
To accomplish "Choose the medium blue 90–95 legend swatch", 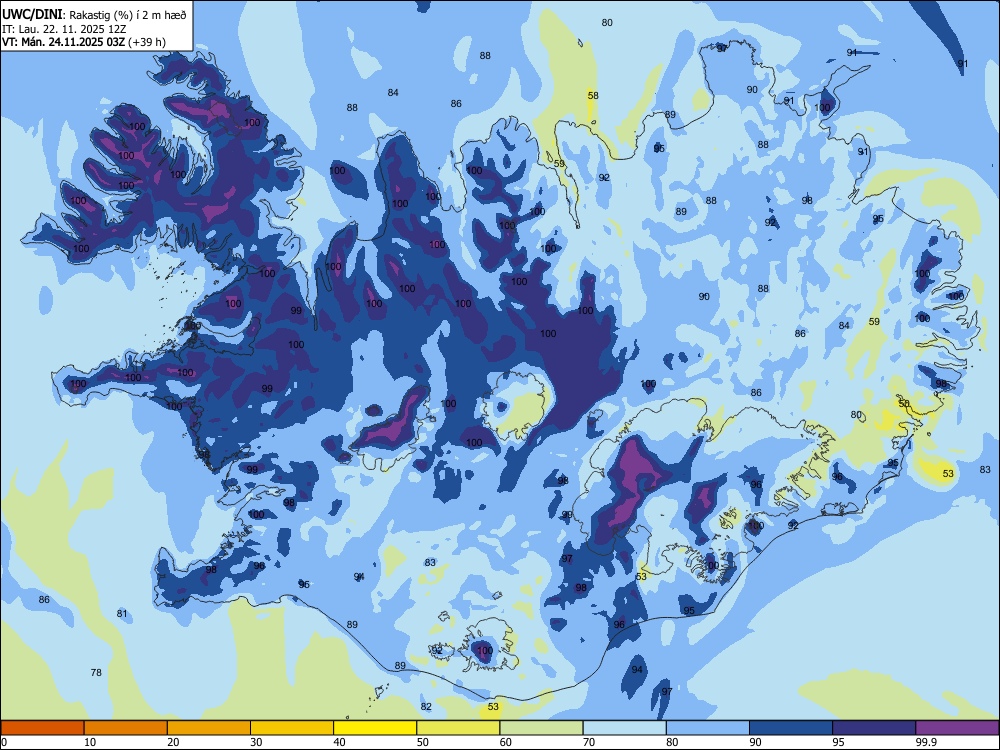I will click(x=791, y=728).
